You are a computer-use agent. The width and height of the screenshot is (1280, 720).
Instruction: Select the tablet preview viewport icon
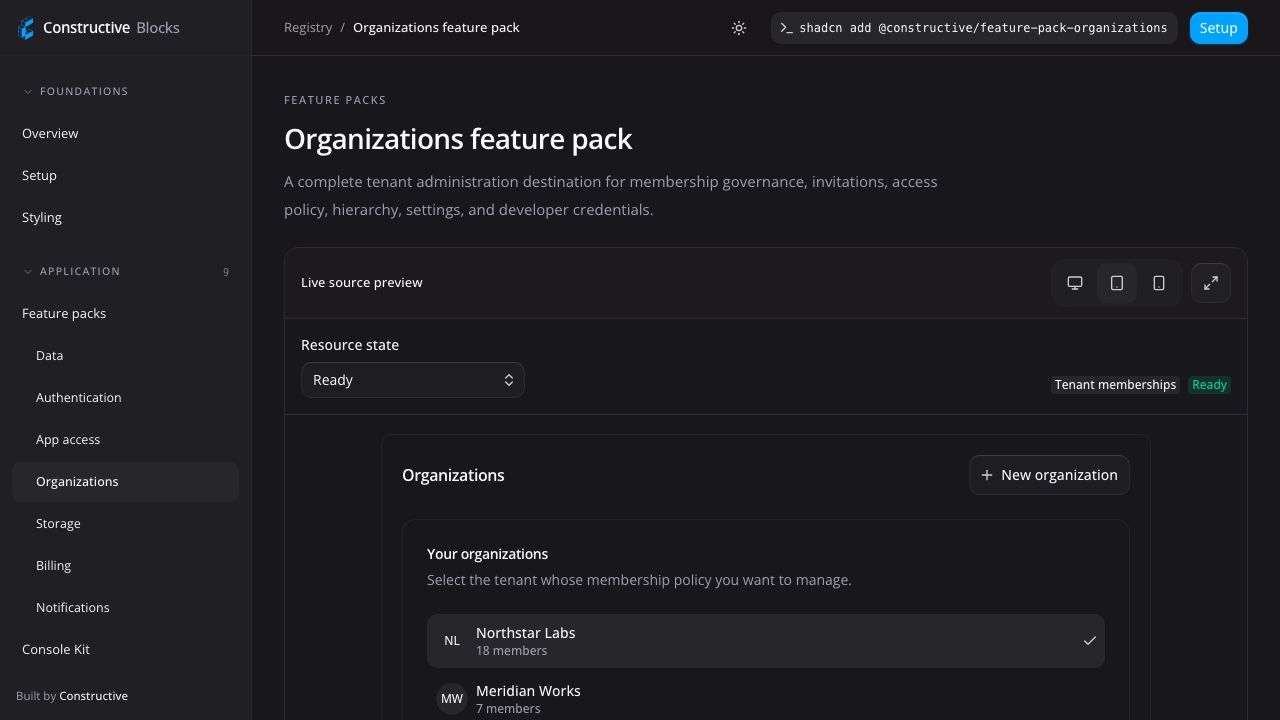point(1117,283)
